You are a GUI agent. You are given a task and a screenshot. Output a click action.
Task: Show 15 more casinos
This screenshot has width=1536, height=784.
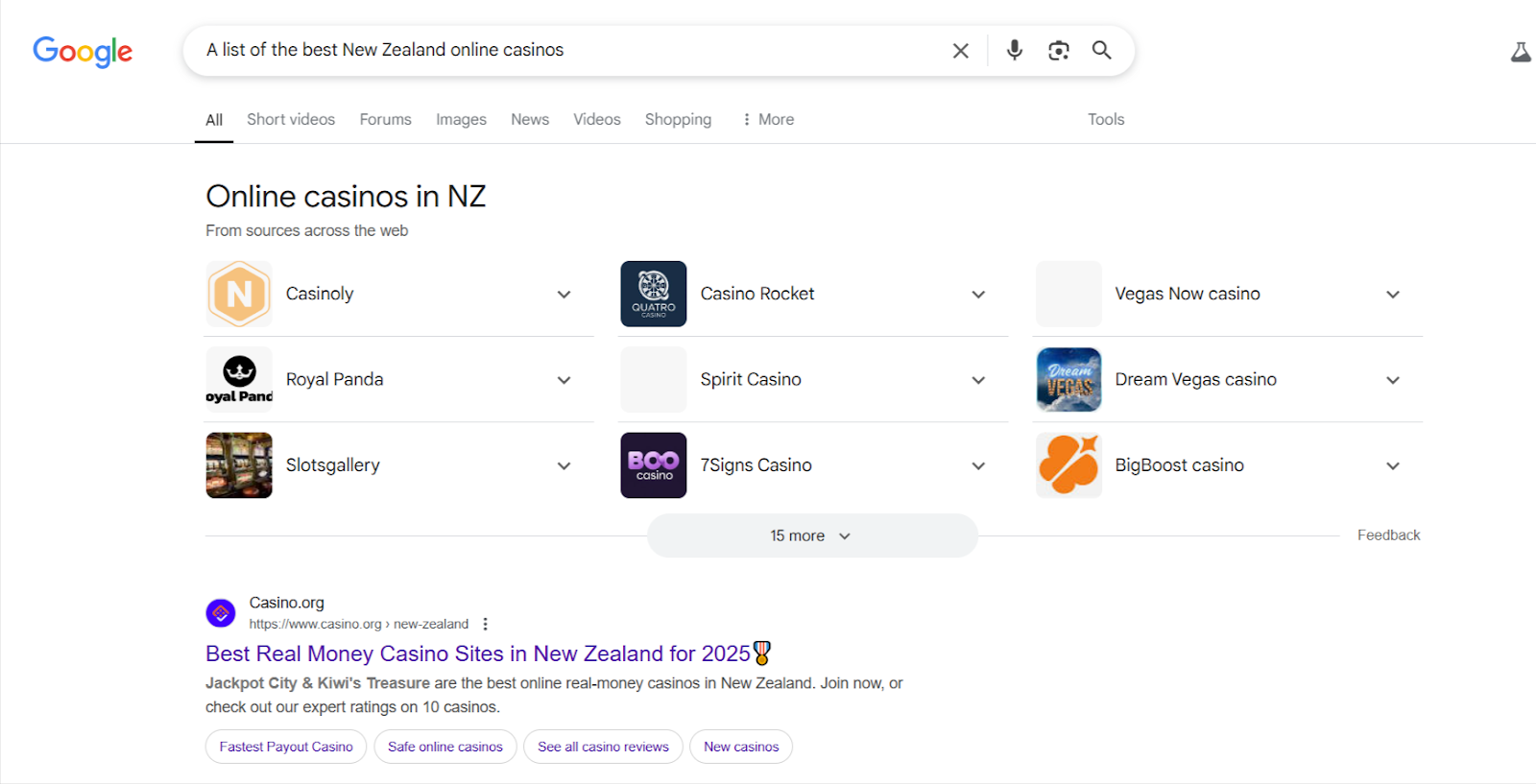click(812, 535)
